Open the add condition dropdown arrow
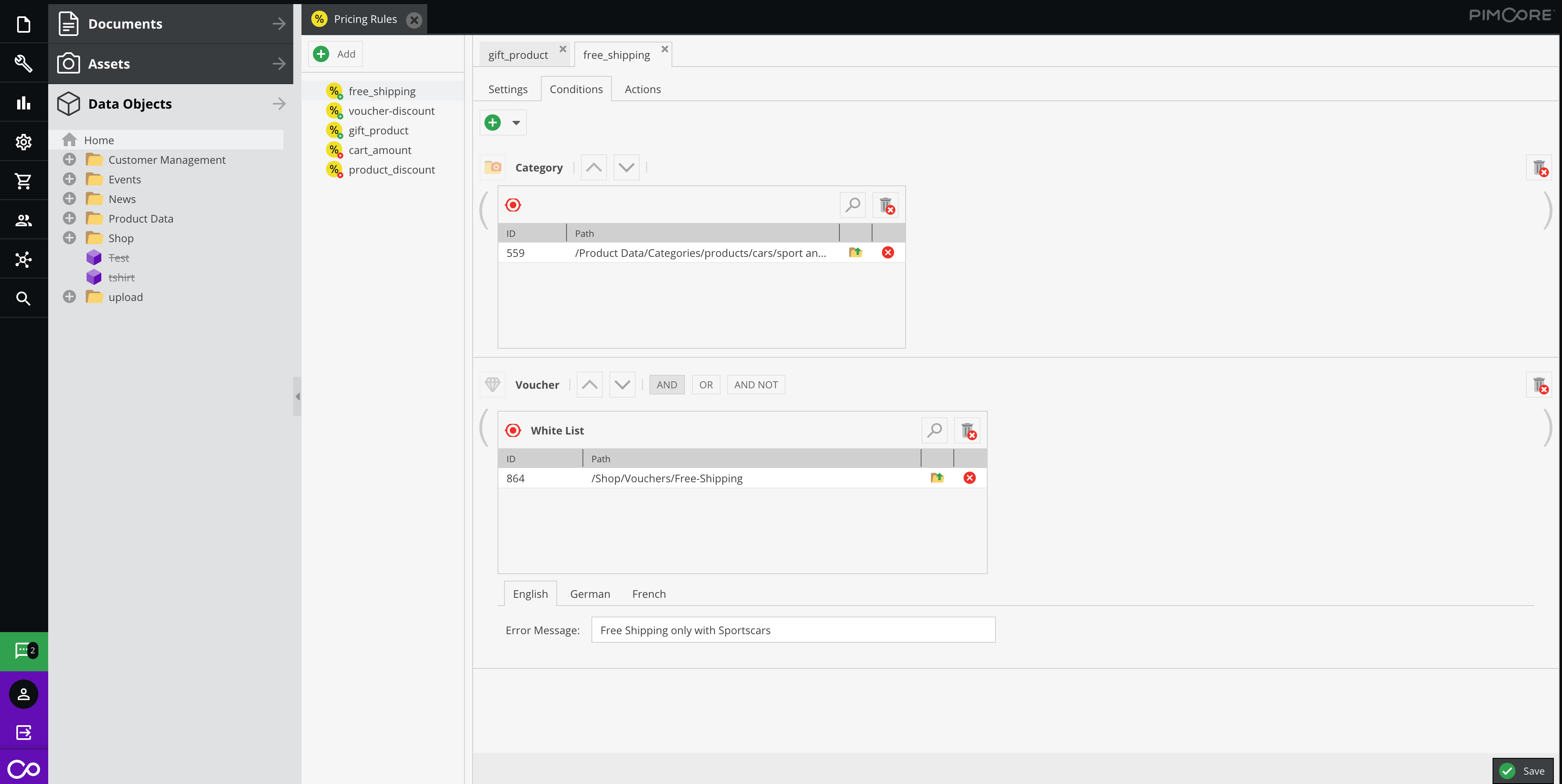Screen dimensions: 1562x784 tap(516, 123)
